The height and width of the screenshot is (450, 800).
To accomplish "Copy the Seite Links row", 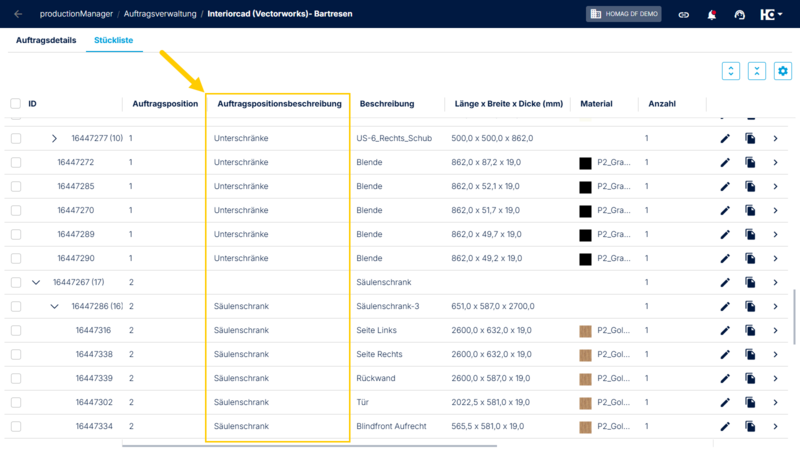I will click(750, 330).
